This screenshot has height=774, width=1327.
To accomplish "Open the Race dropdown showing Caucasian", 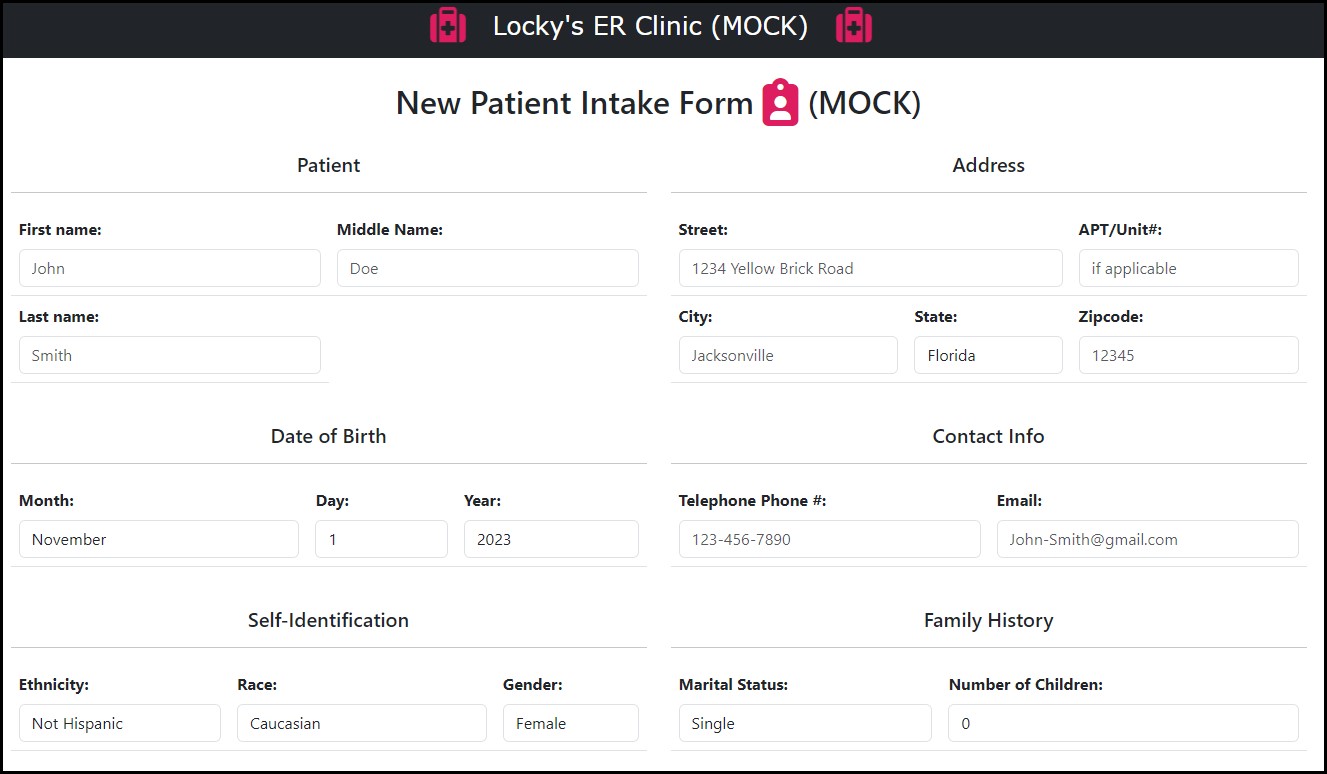I will [362, 723].
